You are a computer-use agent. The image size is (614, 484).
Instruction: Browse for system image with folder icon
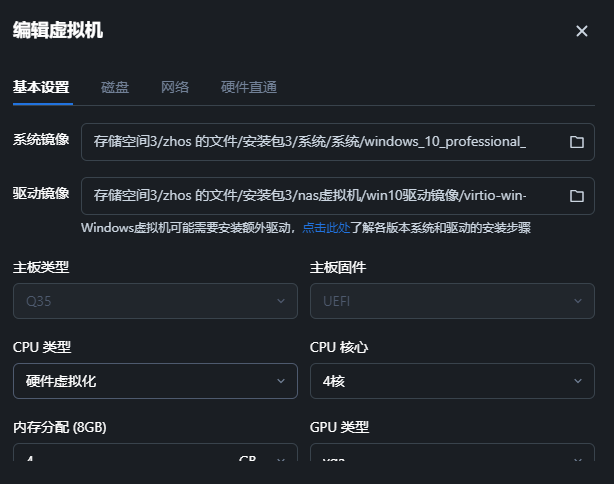pyautogui.click(x=576, y=142)
